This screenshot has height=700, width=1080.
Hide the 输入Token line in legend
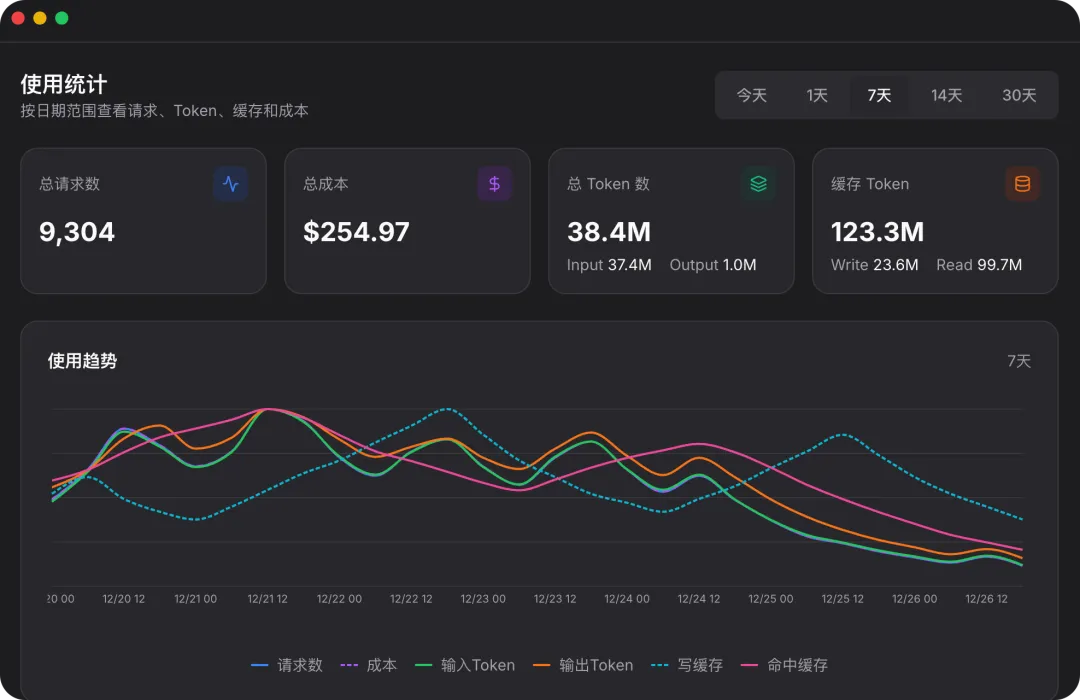click(x=465, y=665)
